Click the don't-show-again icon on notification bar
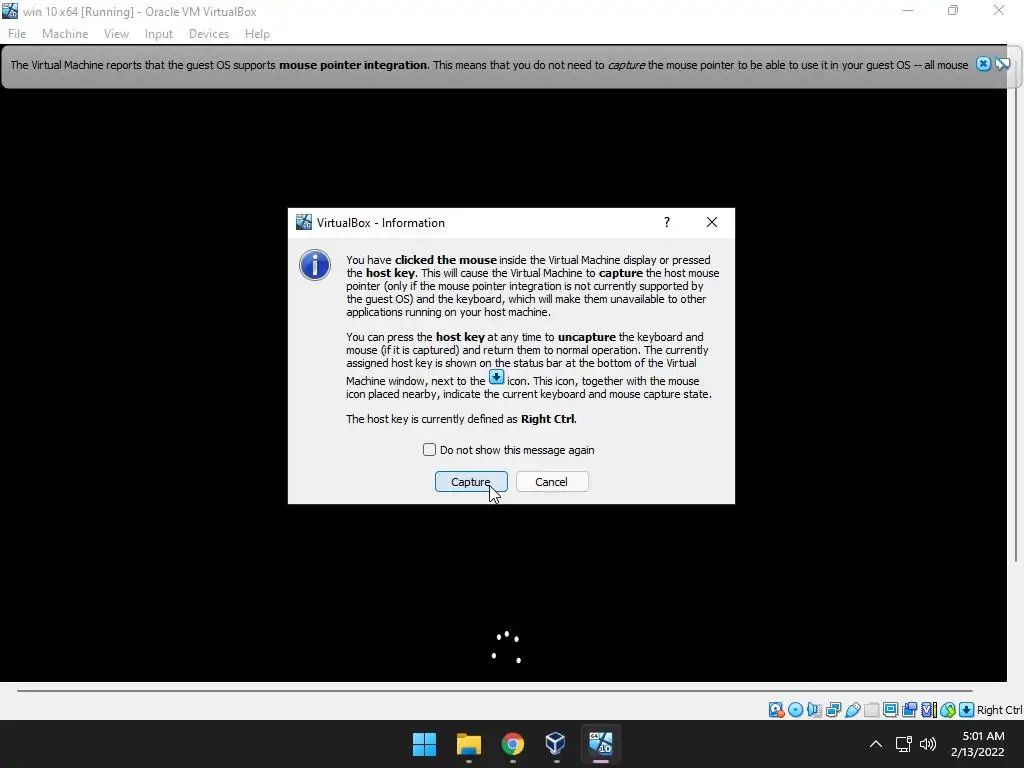Image resolution: width=1024 pixels, height=768 pixels. click(1002, 64)
